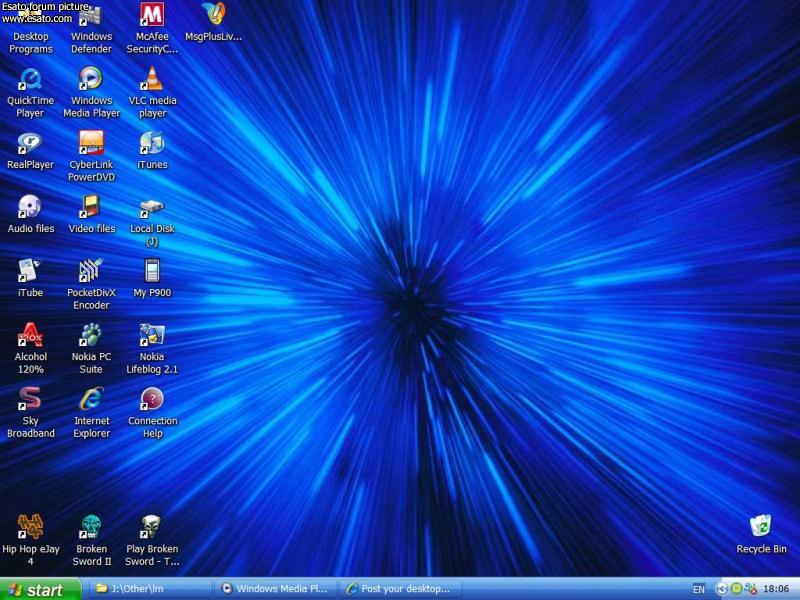The image size is (800, 600).
Task: Click the 18:06 system clock
Action: coord(776,589)
